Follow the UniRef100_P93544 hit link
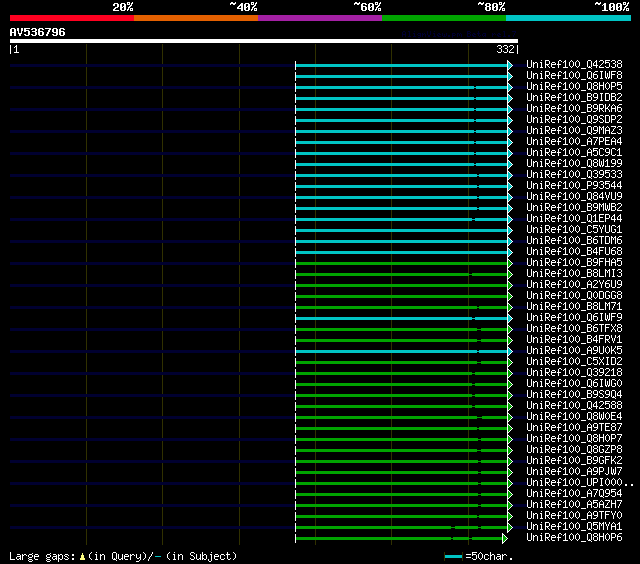The image size is (640, 564). (x=574, y=185)
